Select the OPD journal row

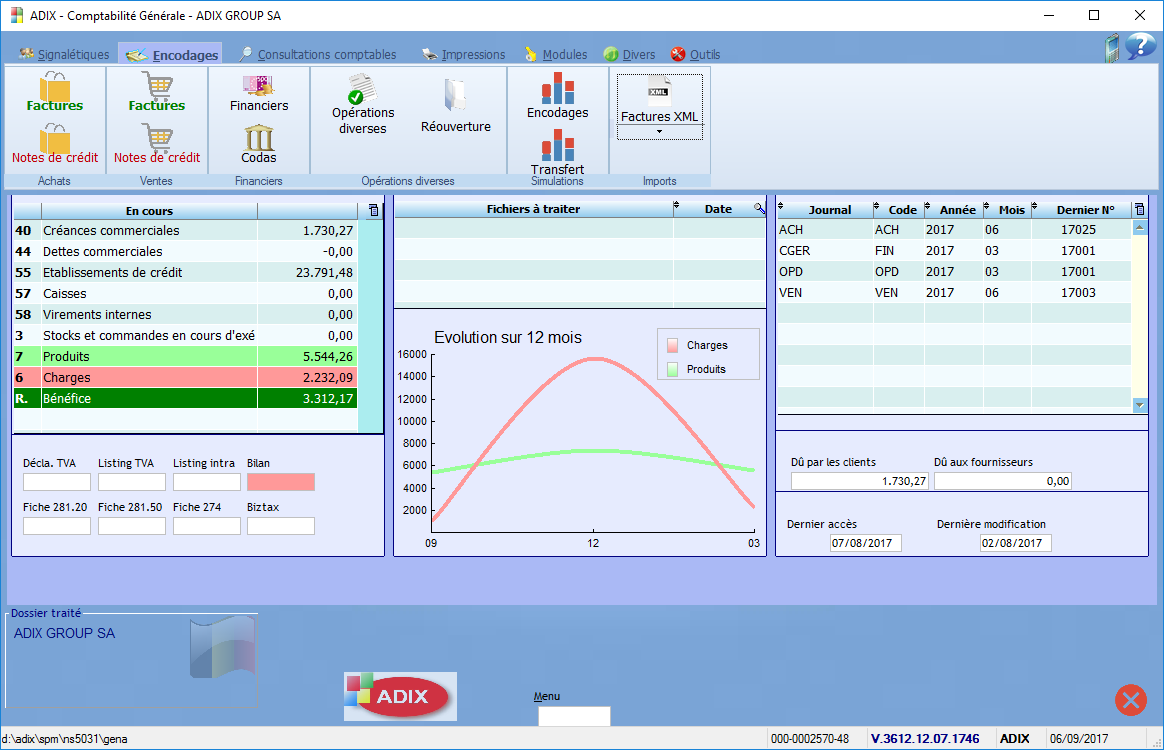tap(954, 272)
